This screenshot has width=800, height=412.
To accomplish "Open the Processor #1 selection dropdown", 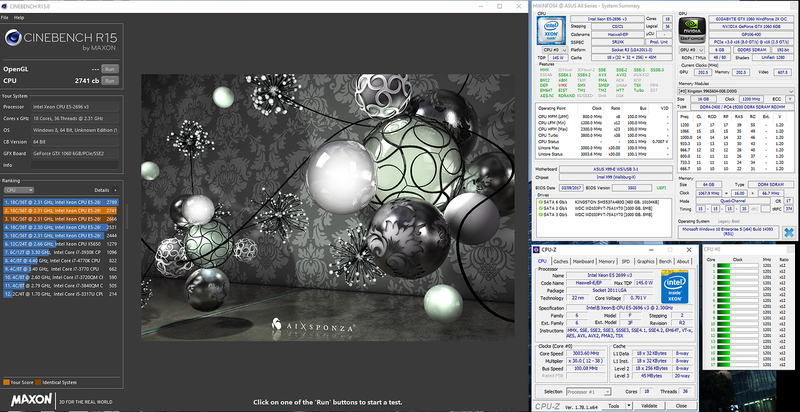I will pyautogui.click(x=589, y=392).
